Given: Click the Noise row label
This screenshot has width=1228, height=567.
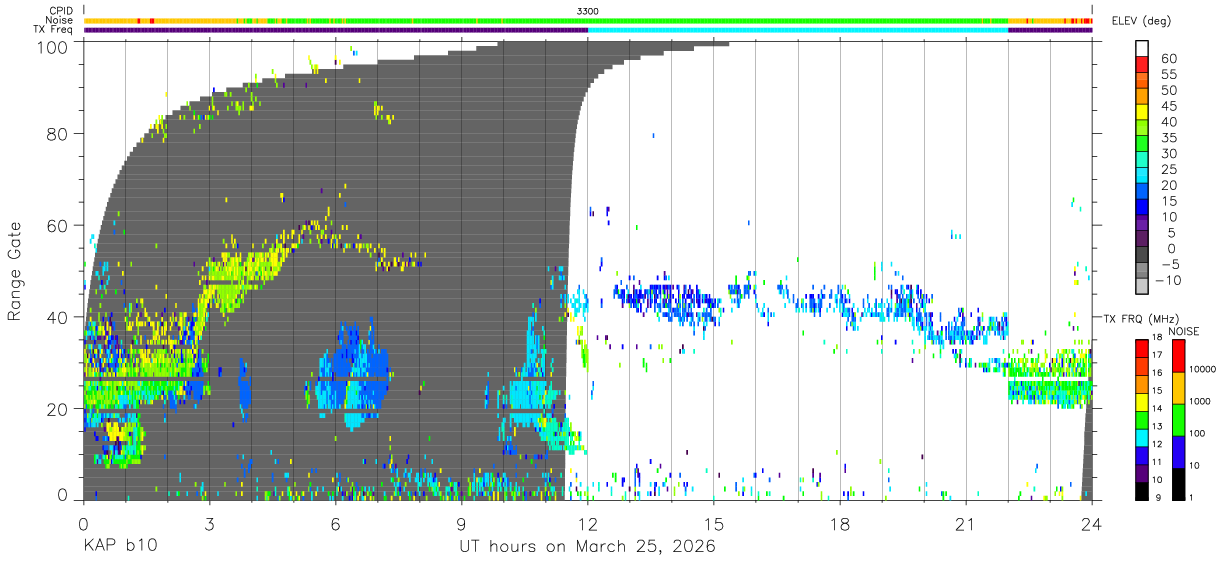Looking at the screenshot, I should (60, 20).
